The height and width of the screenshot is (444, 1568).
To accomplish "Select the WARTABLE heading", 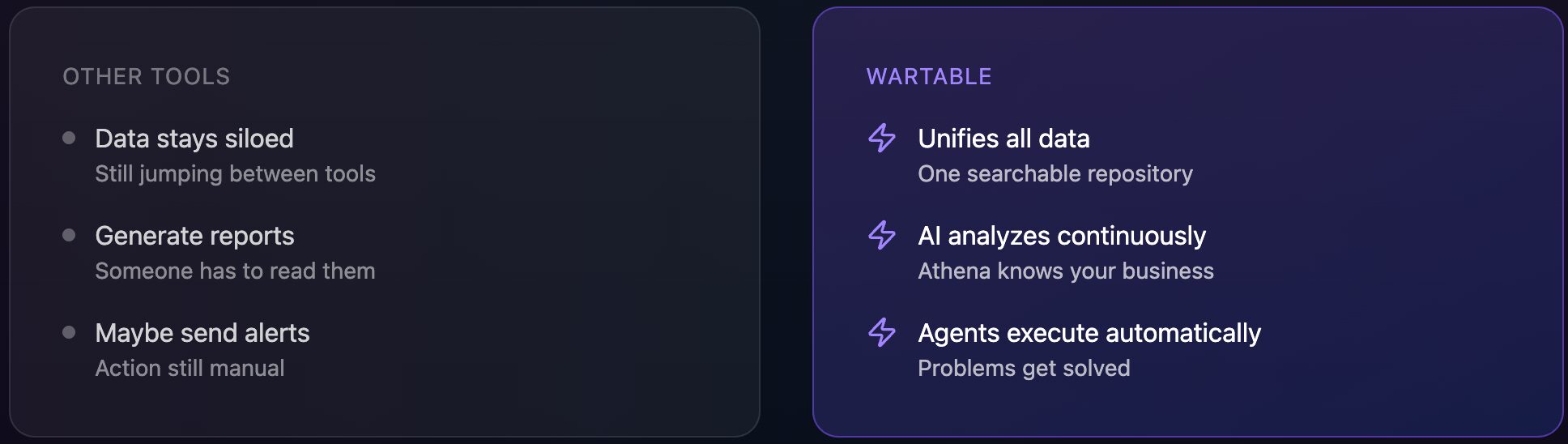I will [x=928, y=76].
